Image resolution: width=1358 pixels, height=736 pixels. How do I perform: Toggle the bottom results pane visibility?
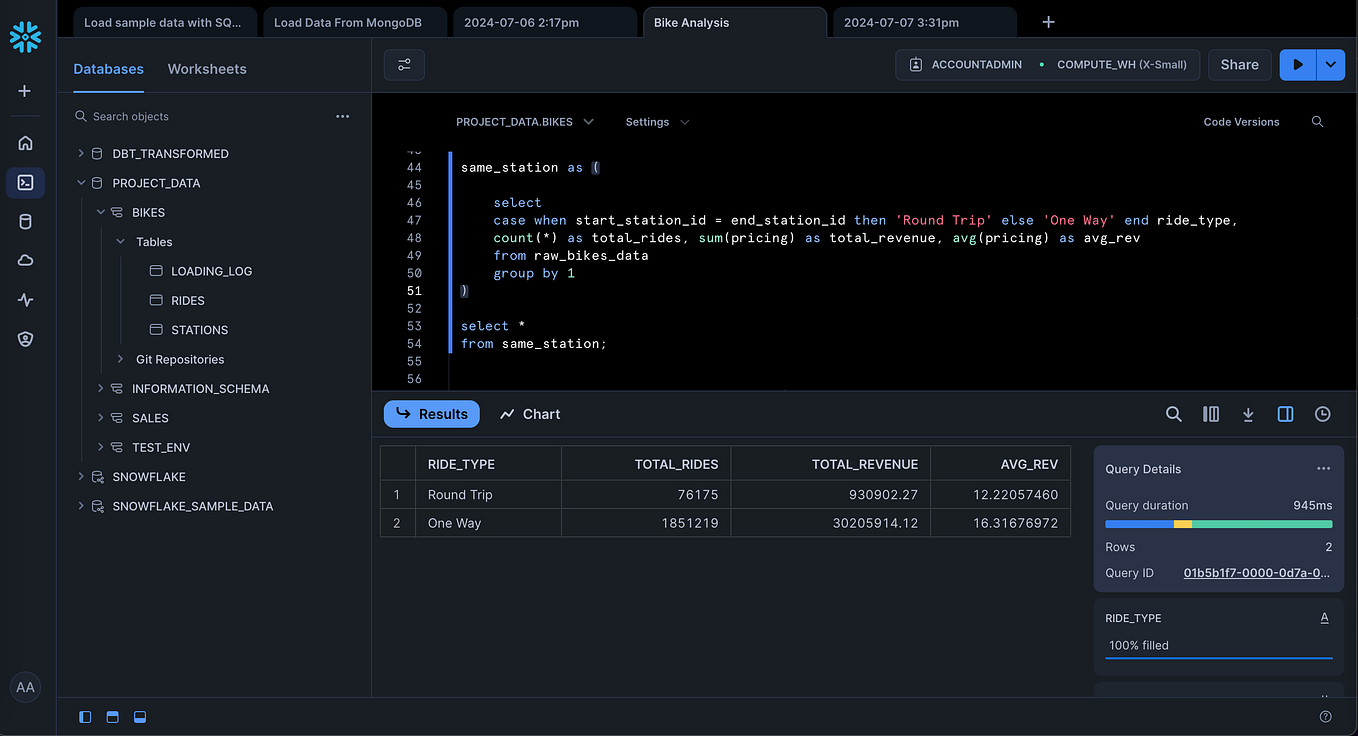[x=139, y=716]
